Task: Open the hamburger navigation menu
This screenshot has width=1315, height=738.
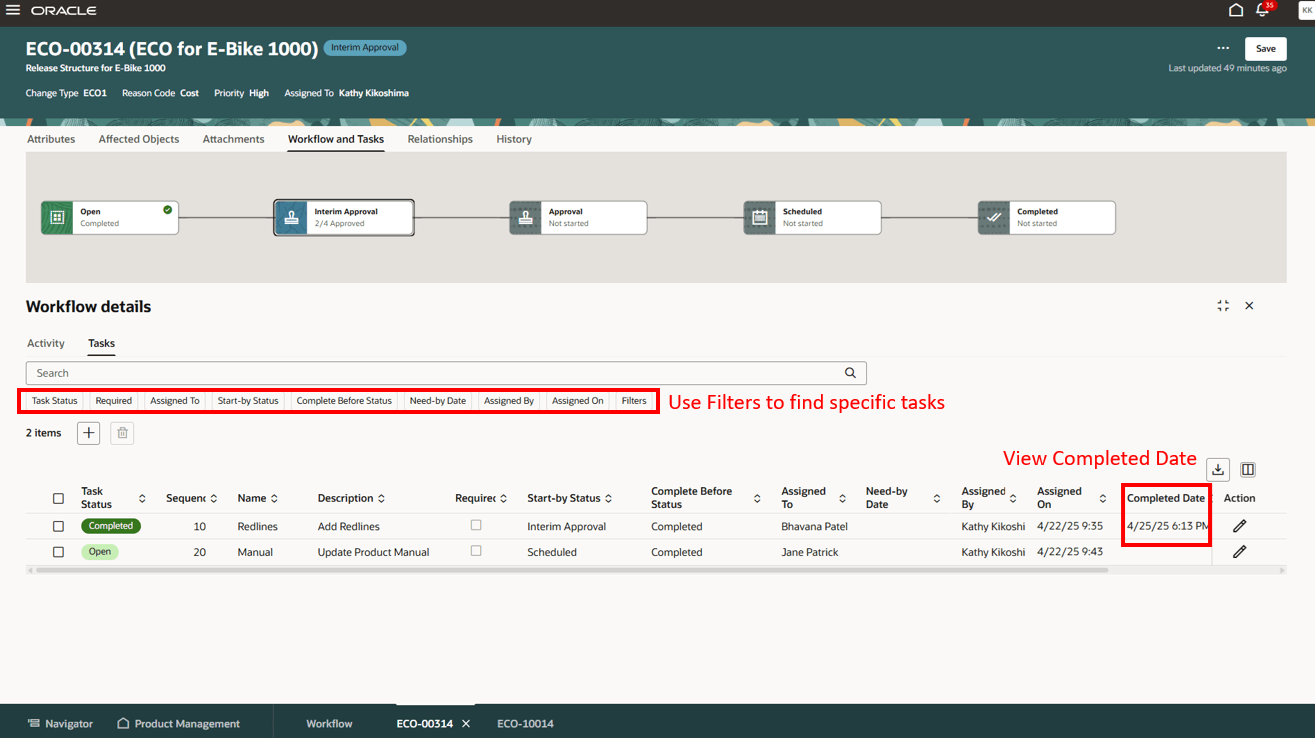Action: (x=13, y=10)
